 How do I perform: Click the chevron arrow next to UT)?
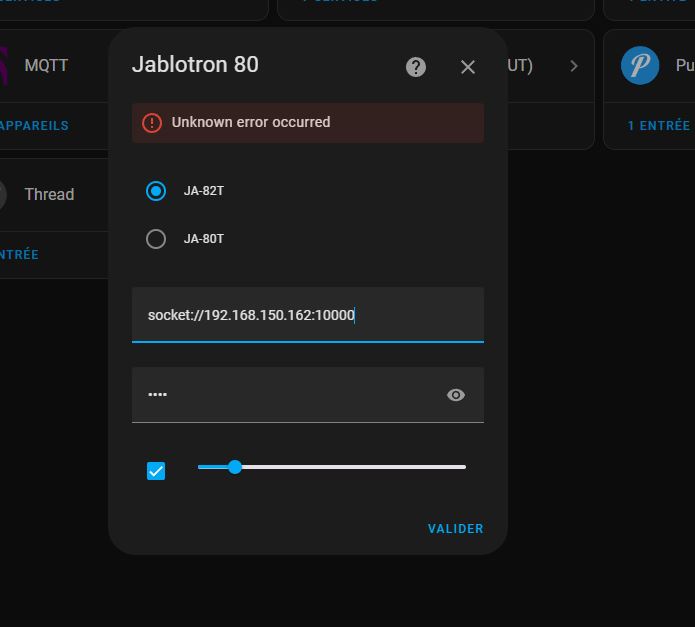tap(574, 66)
